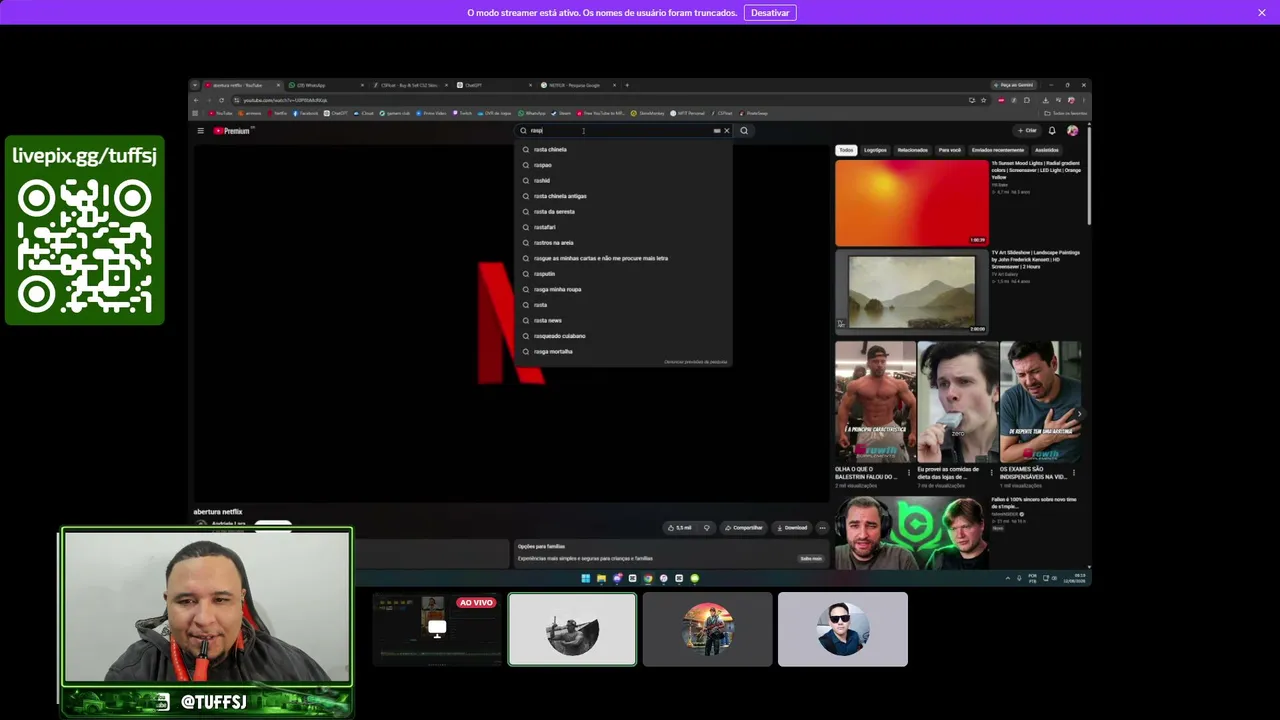Select suggestion "rasta chinela antigas"
Screen dimensions: 1280x720
[x=623, y=196]
